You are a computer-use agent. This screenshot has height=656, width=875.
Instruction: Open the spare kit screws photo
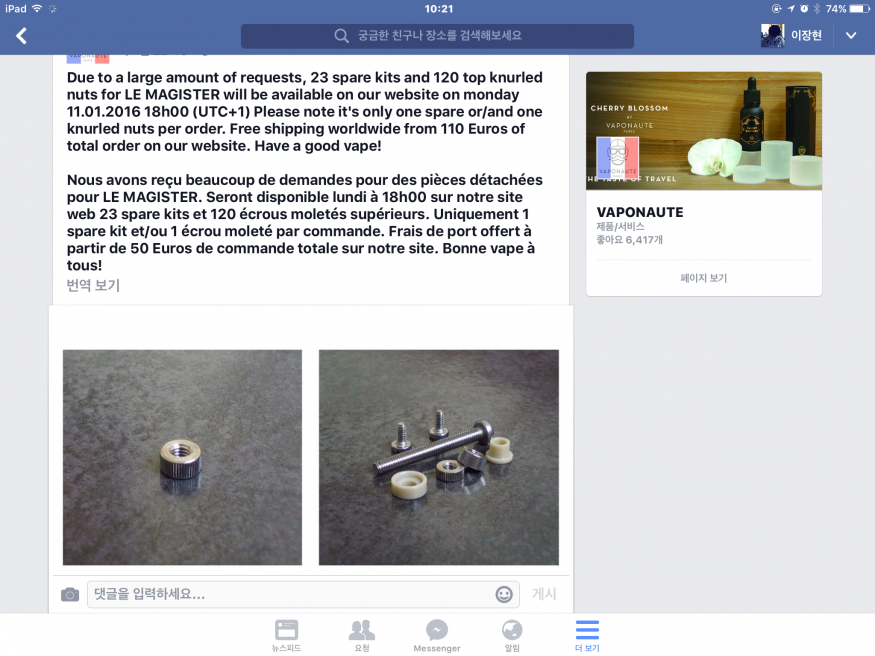tap(439, 457)
